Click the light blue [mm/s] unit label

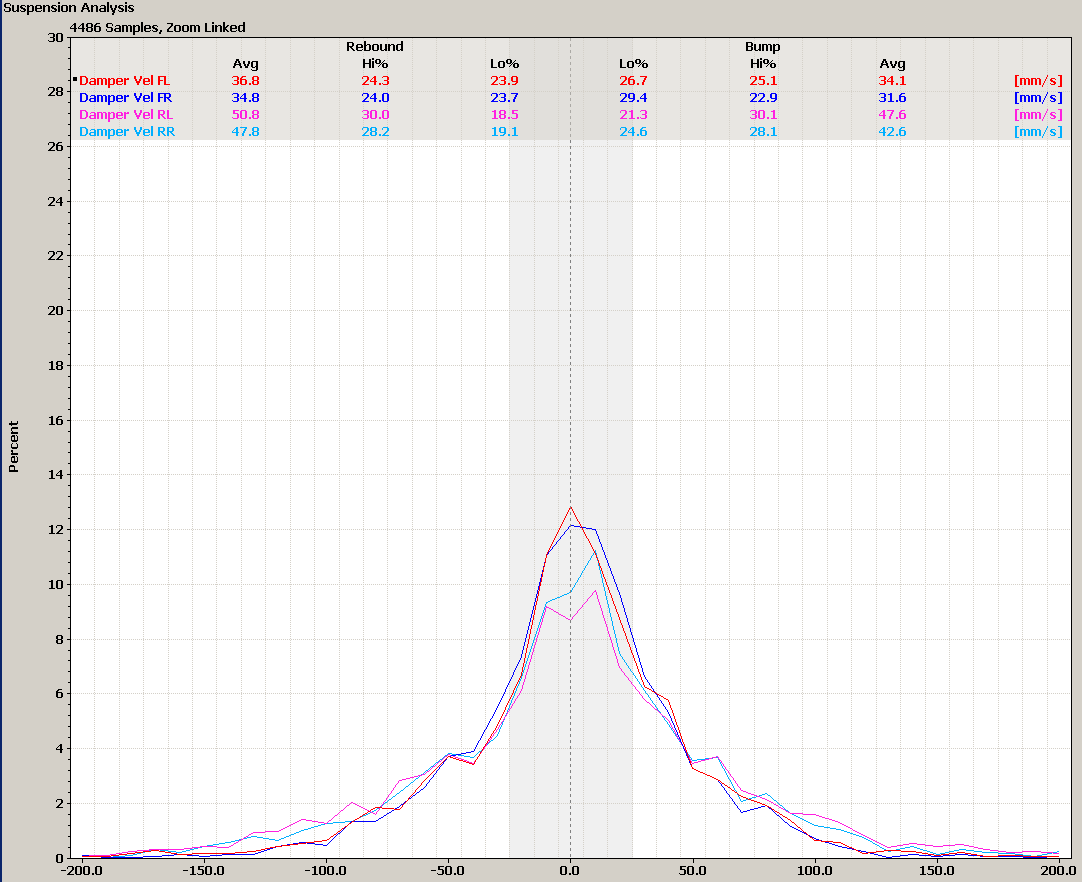pos(1037,132)
